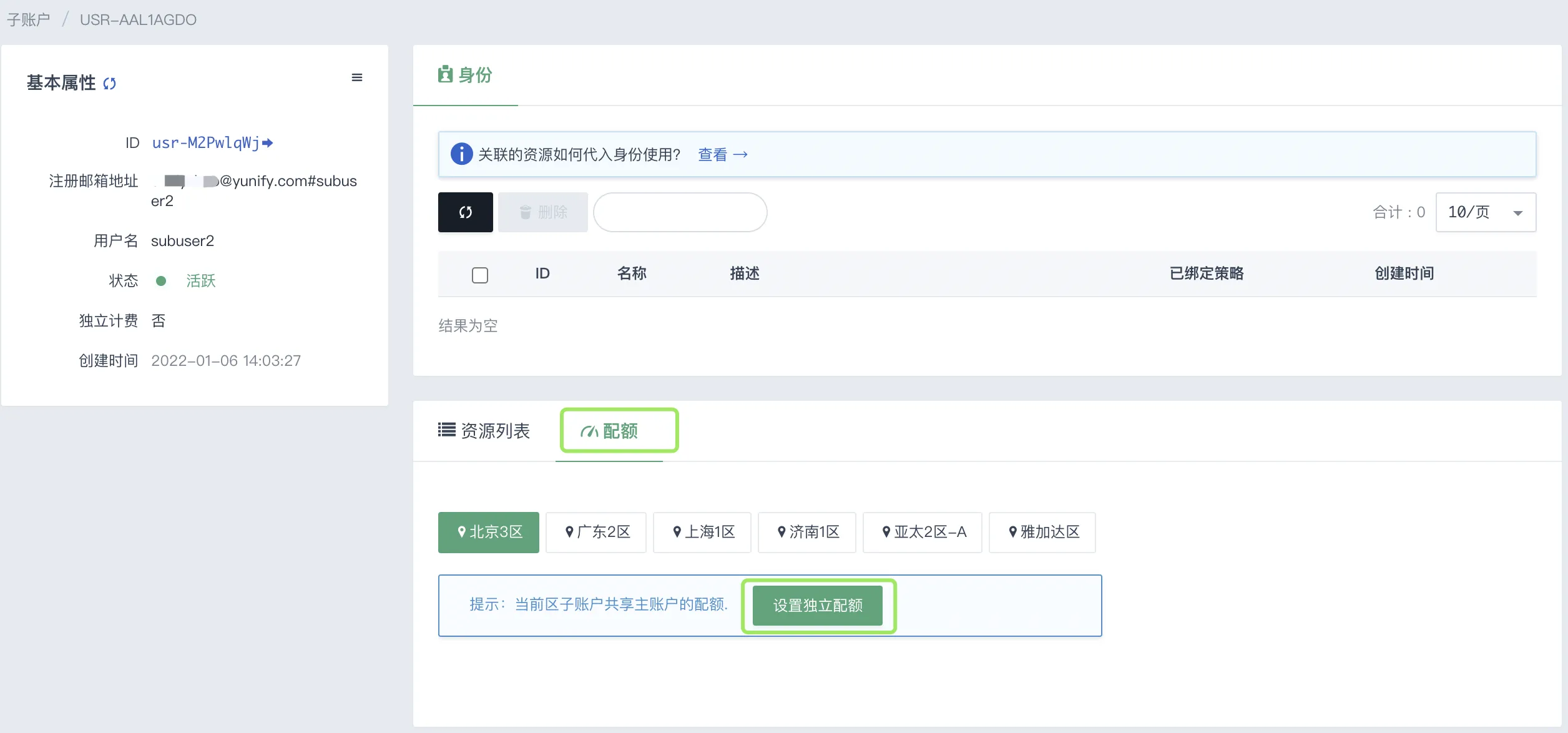
Task: Select the 亚太2区-A region button
Action: 922,532
